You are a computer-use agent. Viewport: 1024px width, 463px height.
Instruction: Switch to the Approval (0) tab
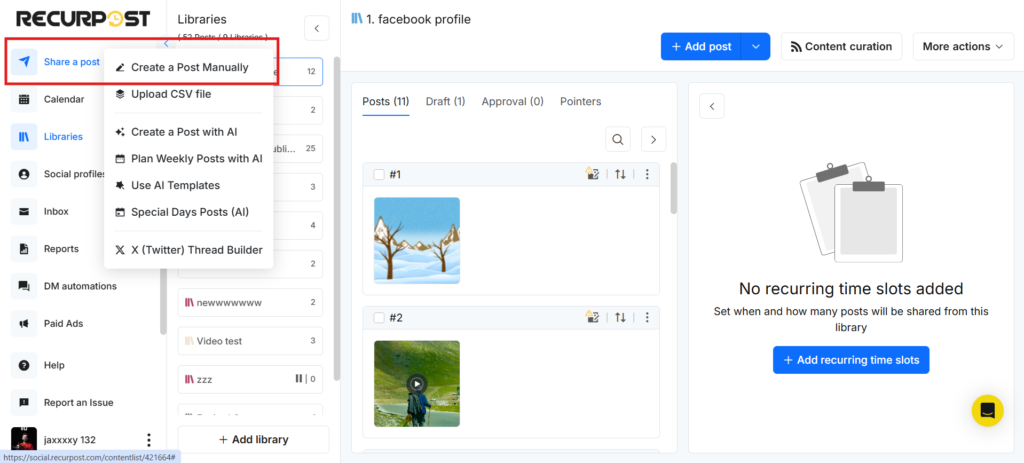pyautogui.click(x=513, y=102)
